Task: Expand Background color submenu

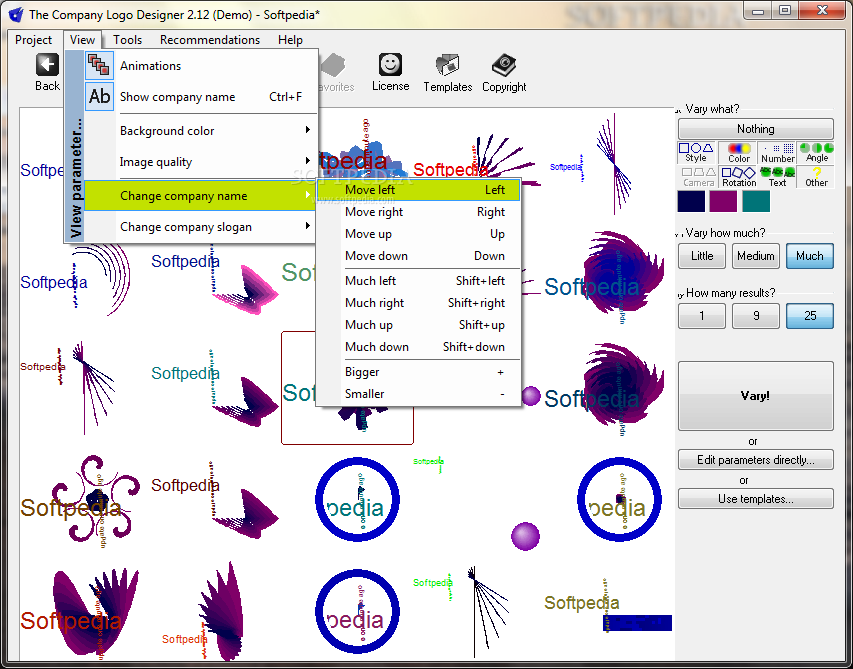Action: pos(200,131)
